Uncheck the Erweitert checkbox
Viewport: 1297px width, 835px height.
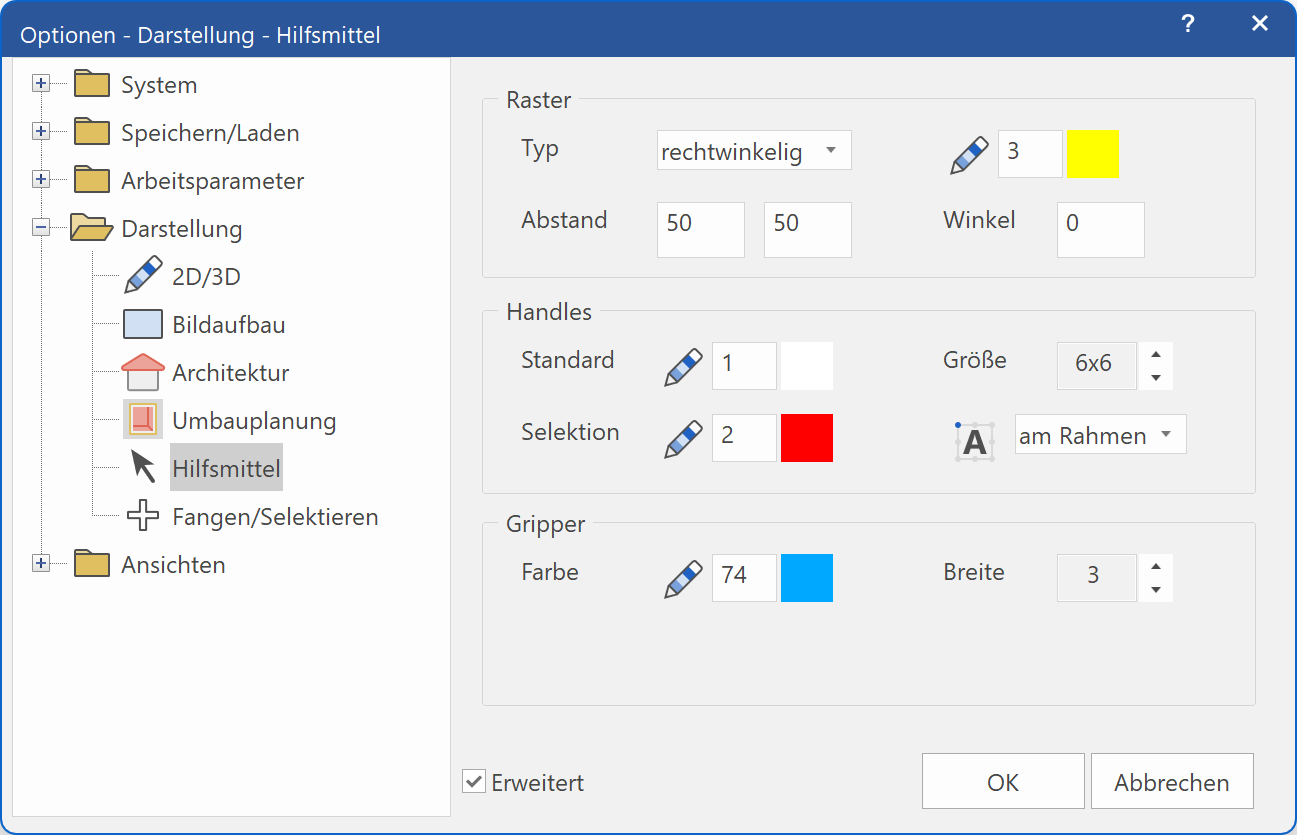(473, 782)
